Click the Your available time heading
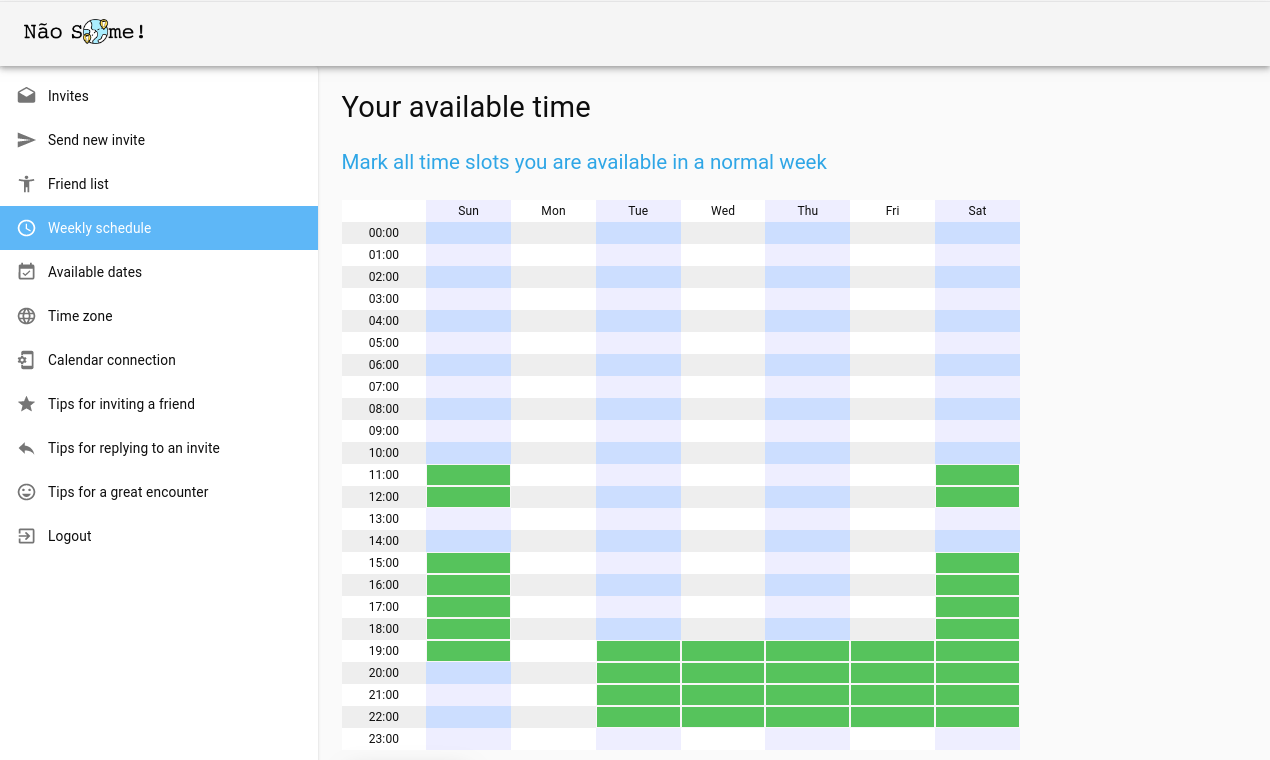The image size is (1270, 760). point(466,107)
